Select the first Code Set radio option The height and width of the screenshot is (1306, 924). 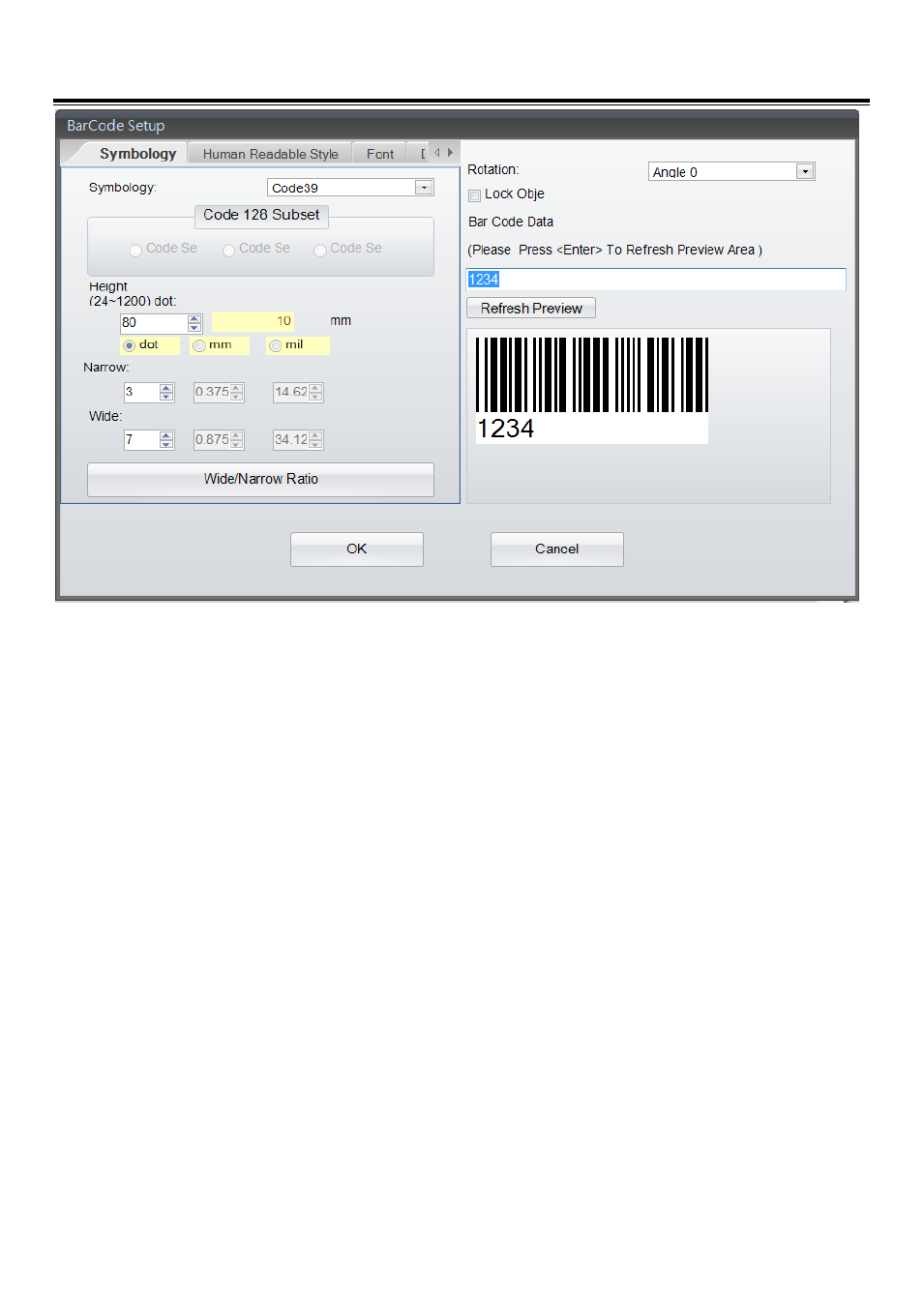tap(135, 251)
